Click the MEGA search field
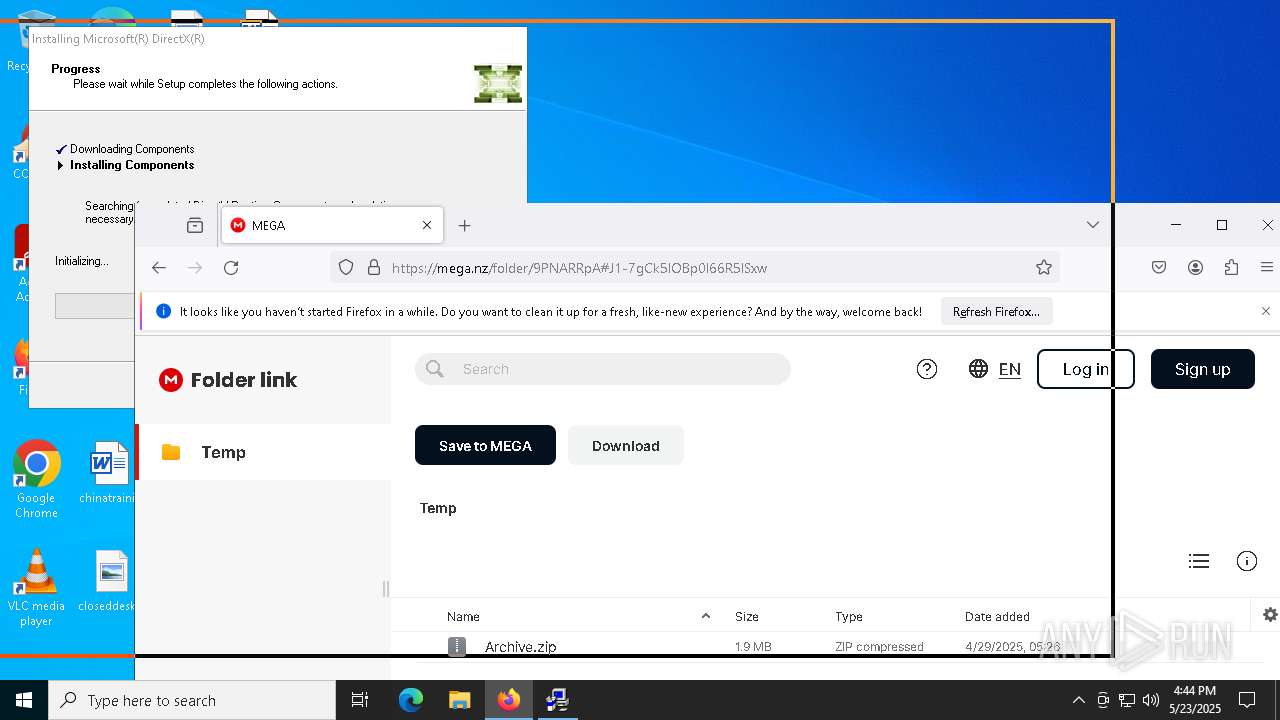 603,369
